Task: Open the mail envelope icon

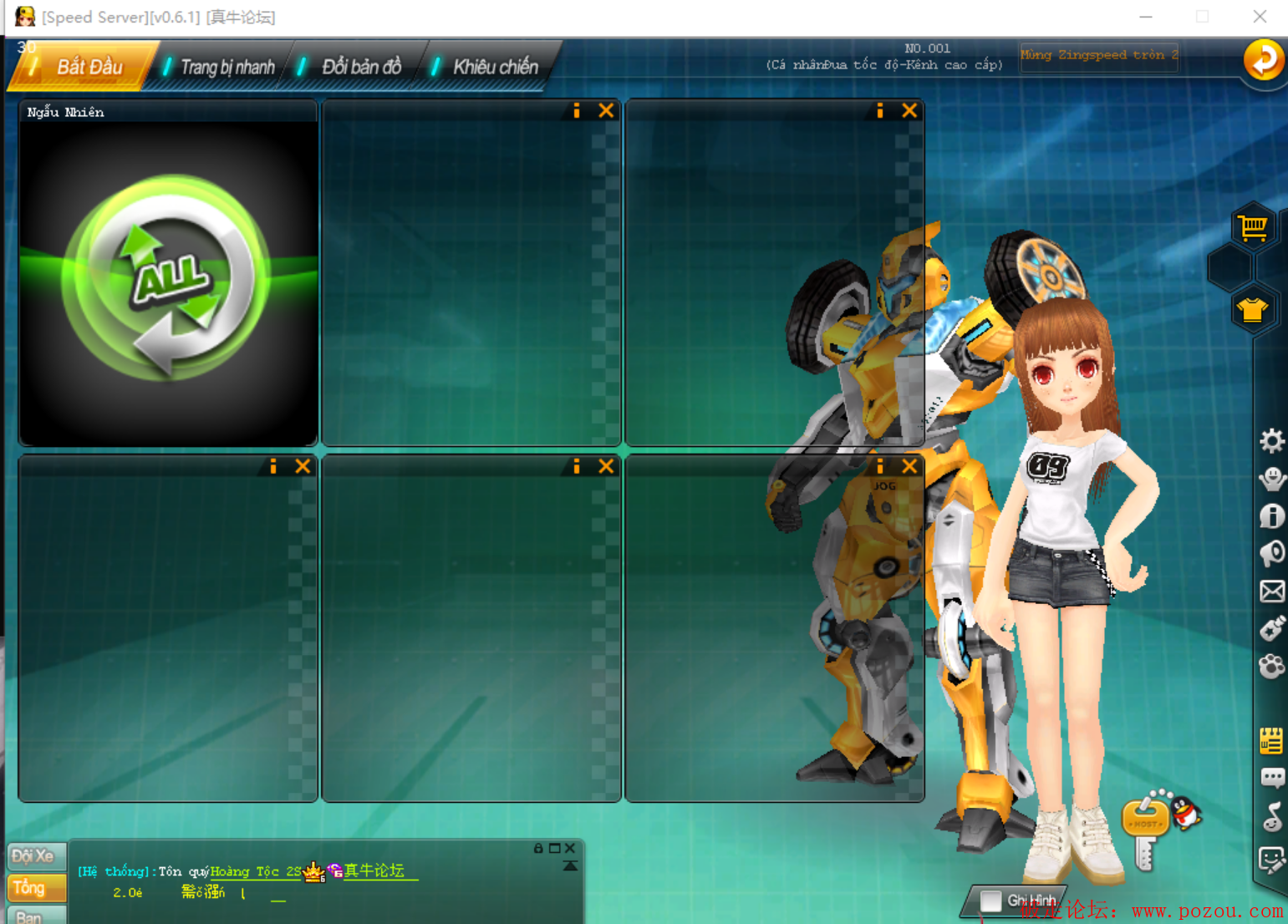Action: 1272,591
